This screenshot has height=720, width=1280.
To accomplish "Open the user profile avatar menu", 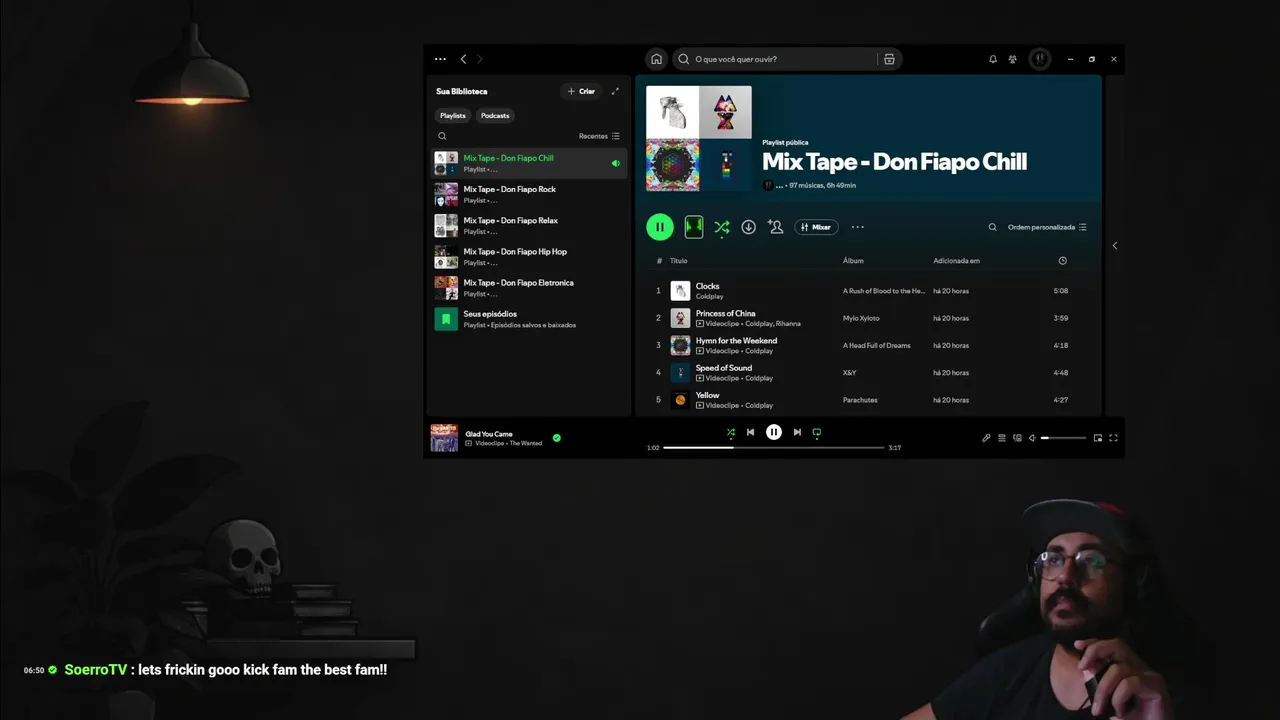I will tap(1039, 59).
